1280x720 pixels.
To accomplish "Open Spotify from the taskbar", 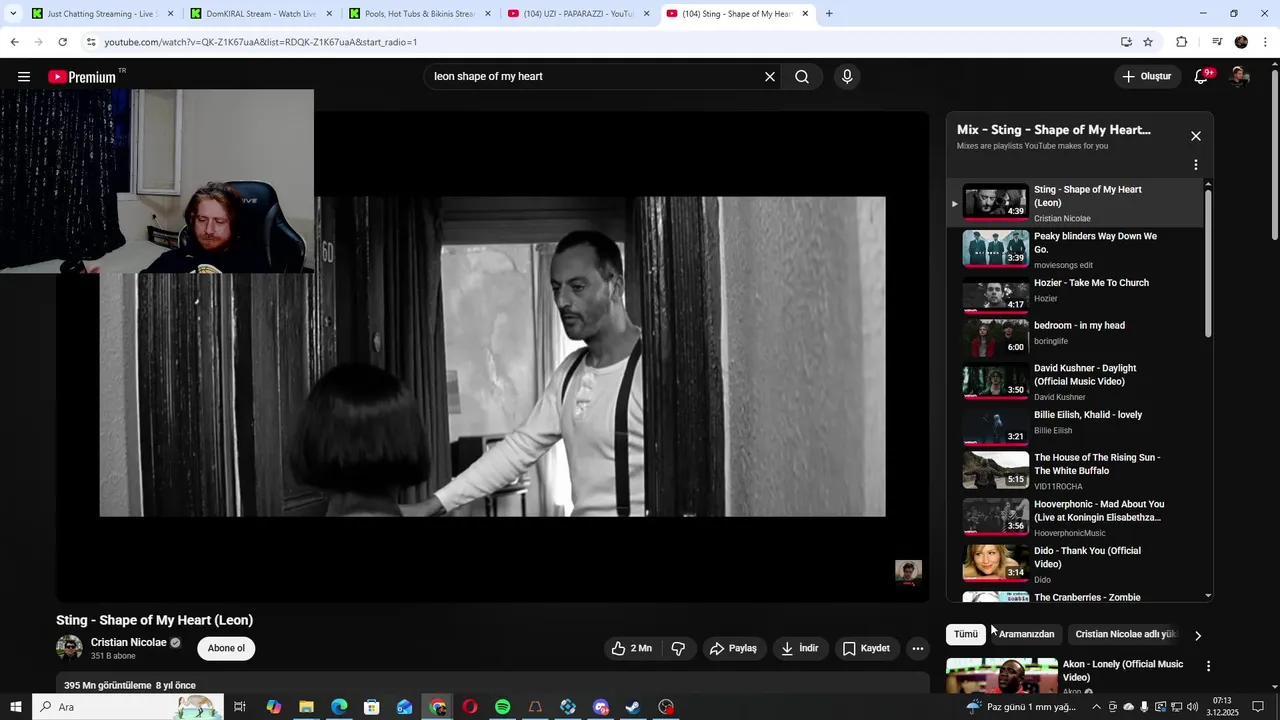I will [502, 707].
